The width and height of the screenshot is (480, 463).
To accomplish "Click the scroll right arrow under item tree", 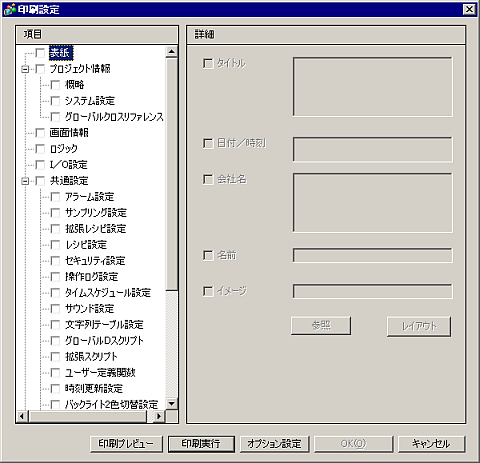I will coord(159,416).
